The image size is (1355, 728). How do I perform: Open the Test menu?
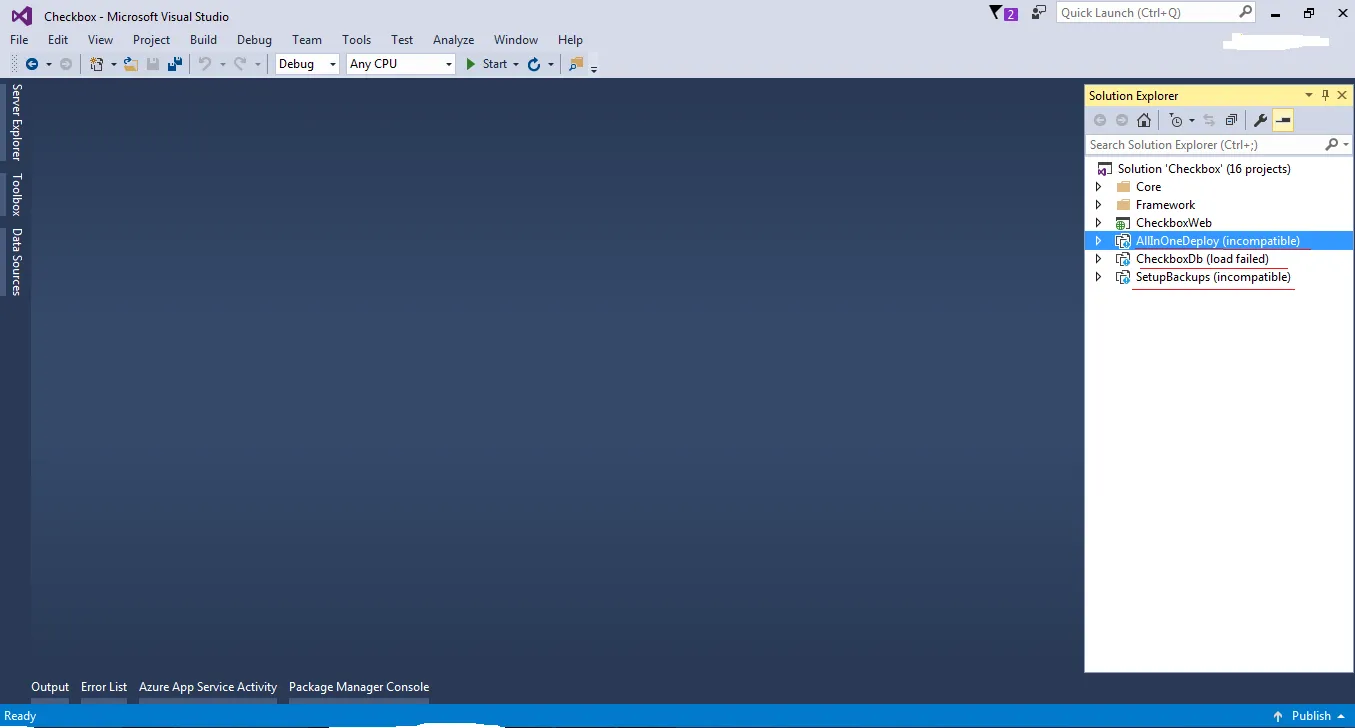402,40
